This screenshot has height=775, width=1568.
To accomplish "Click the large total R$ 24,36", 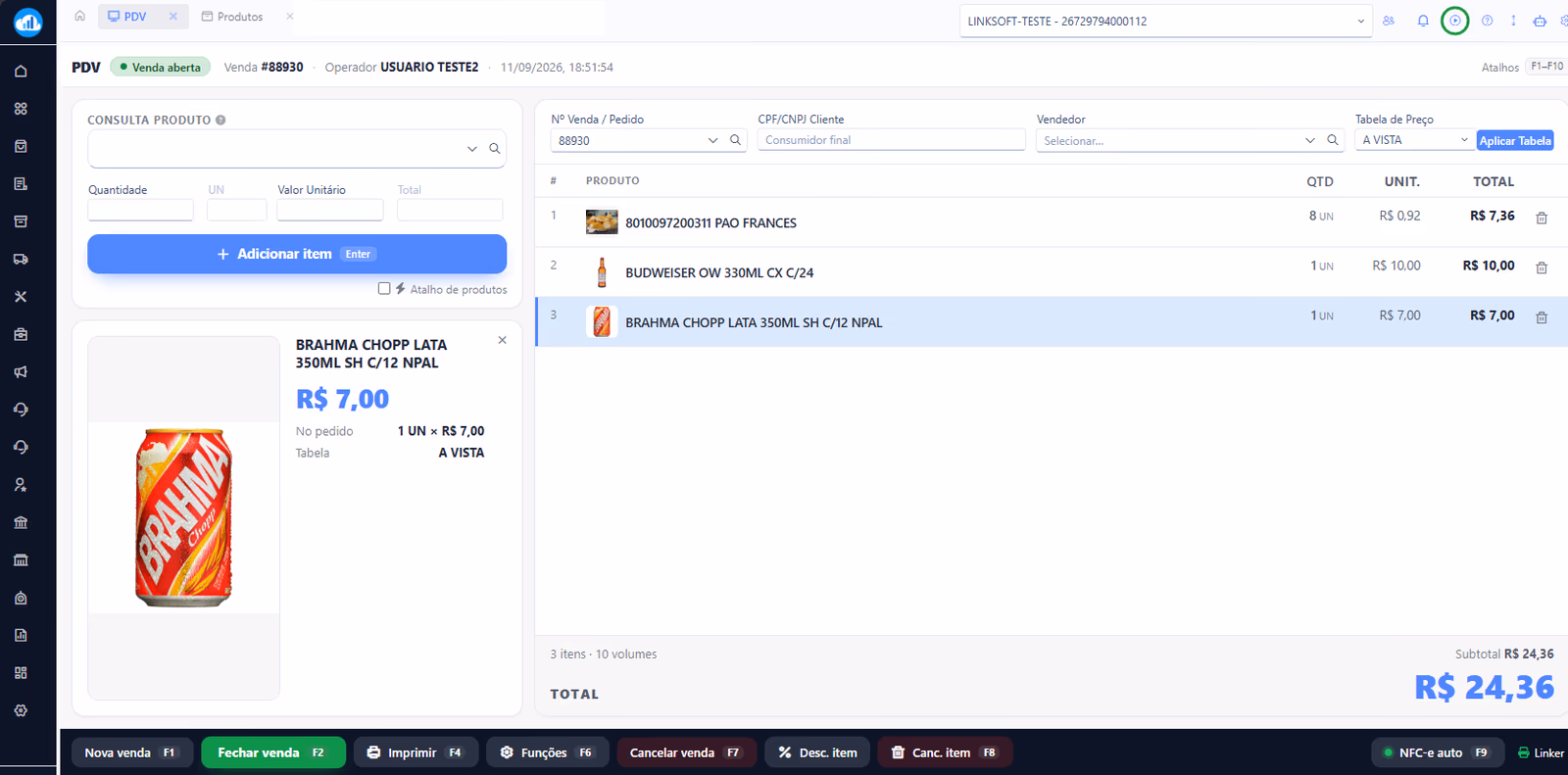I will click(x=1484, y=687).
